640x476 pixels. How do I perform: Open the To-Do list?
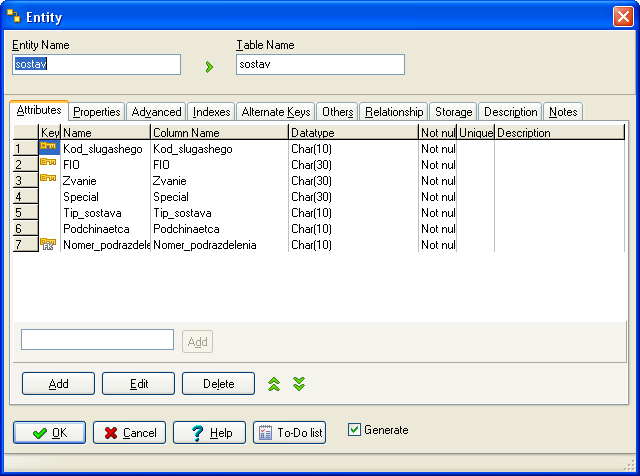click(289, 433)
